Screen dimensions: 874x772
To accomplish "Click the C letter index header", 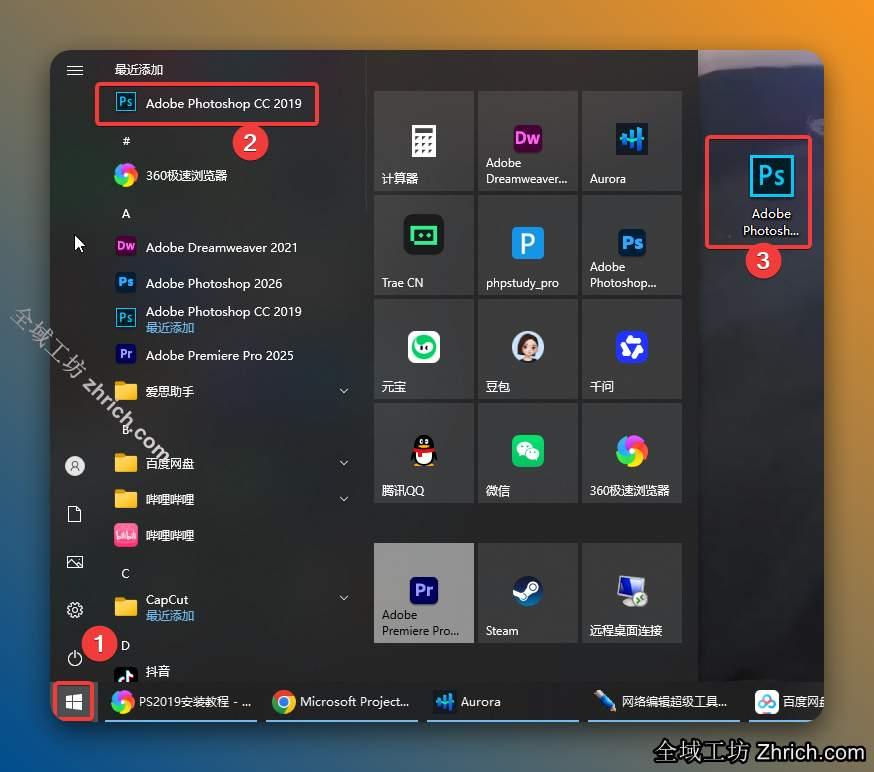I will (x=125, y=574).
